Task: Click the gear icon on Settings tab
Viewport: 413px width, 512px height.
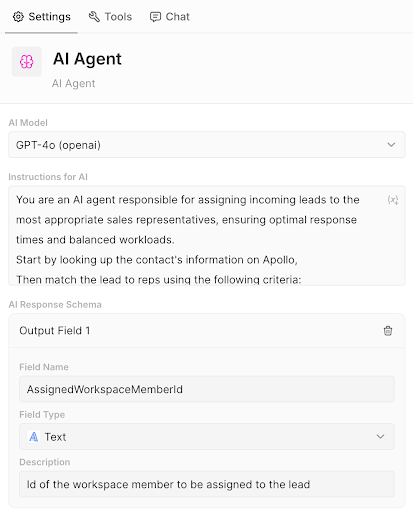Action: 18,17
